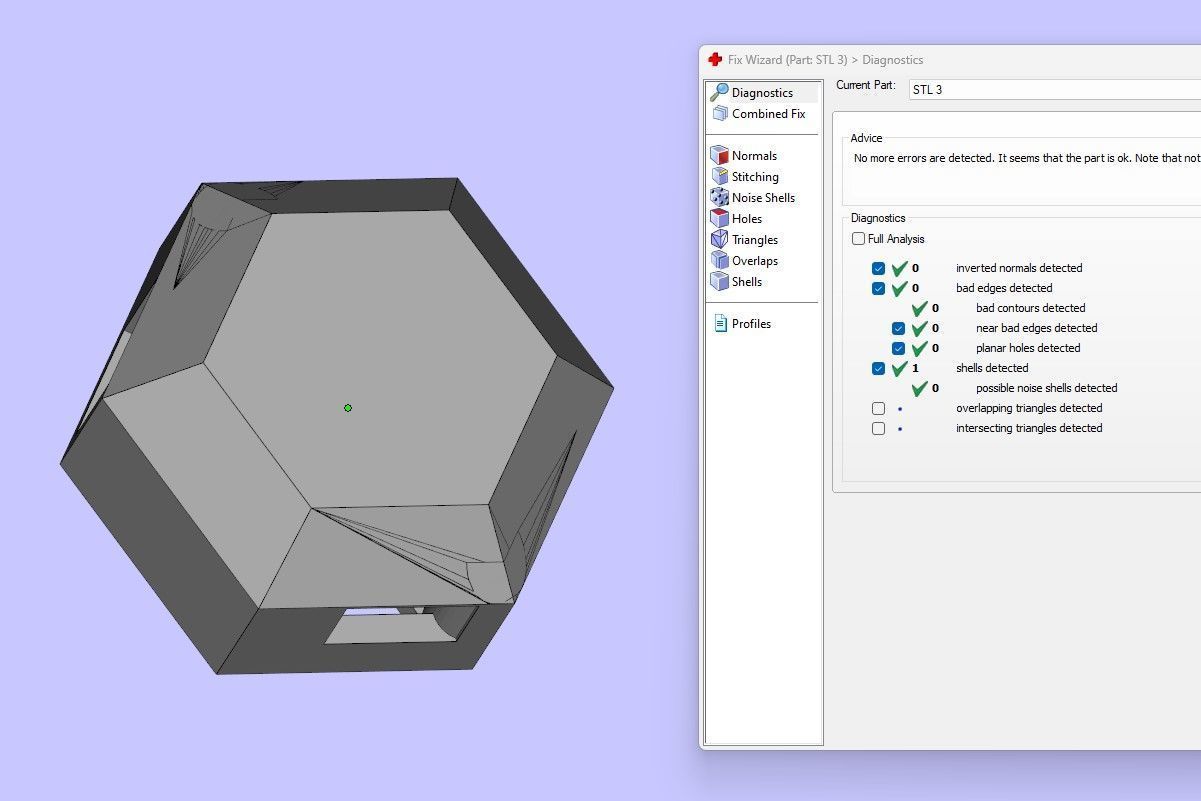Toggle near bad edges detected checkbox
Image resolution: width=1201 pixels, height=801 pixels.
(x=898, y=328)
